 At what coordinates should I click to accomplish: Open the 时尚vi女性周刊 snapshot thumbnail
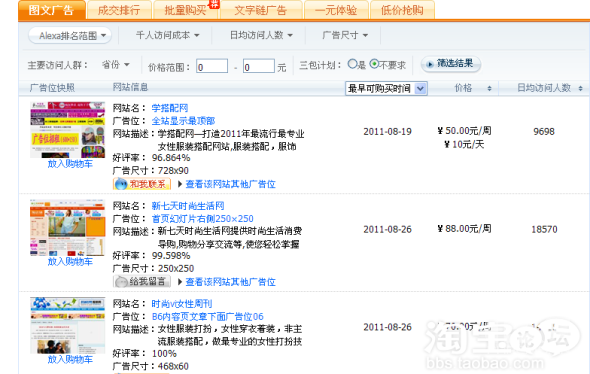[68, 325]
